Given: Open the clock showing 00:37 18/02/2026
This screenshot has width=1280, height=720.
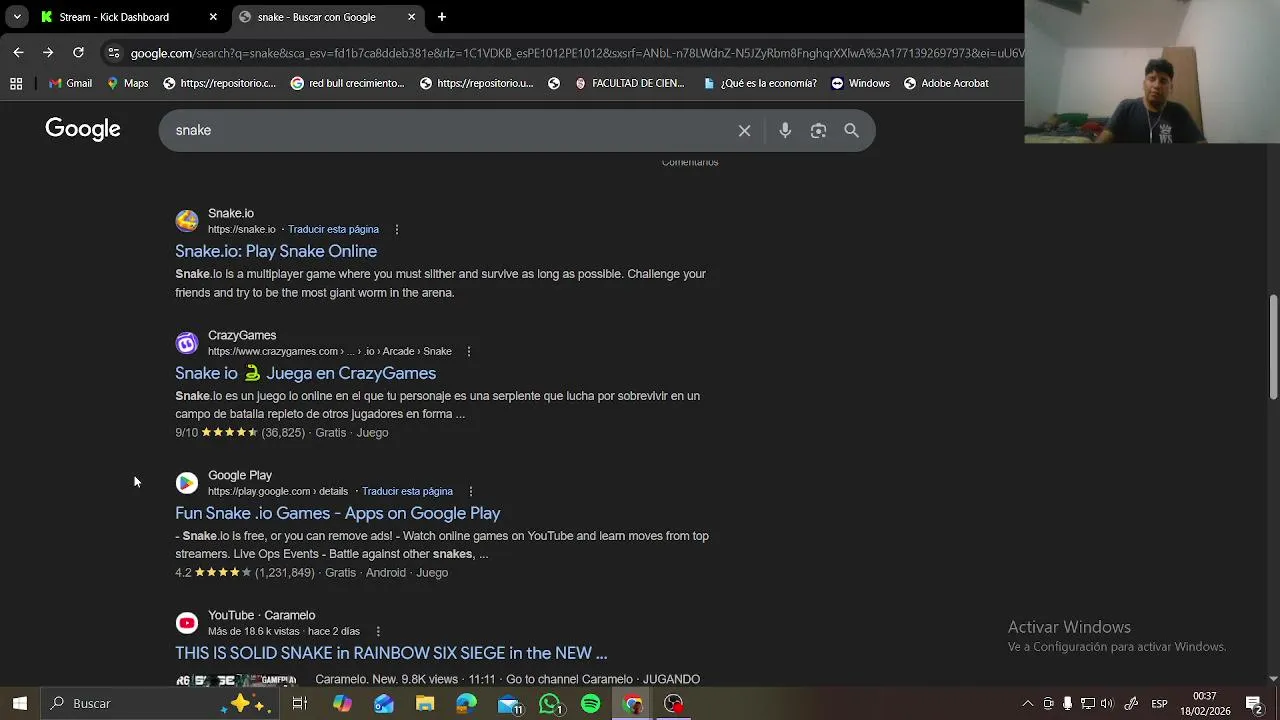Looking at the screenshot, I should coord(1204,703).
